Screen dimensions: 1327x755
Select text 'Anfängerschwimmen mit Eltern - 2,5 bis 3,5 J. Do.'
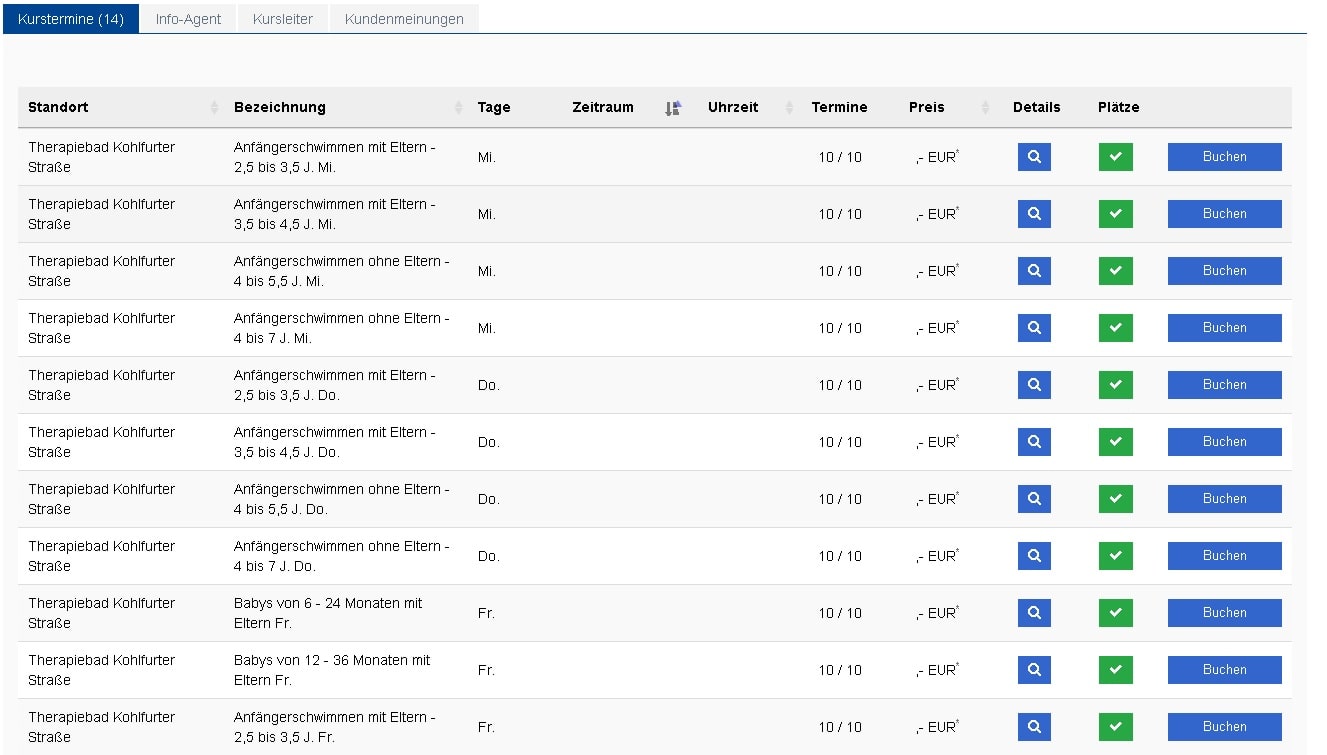pyautogui.click(x=335, y=385)
